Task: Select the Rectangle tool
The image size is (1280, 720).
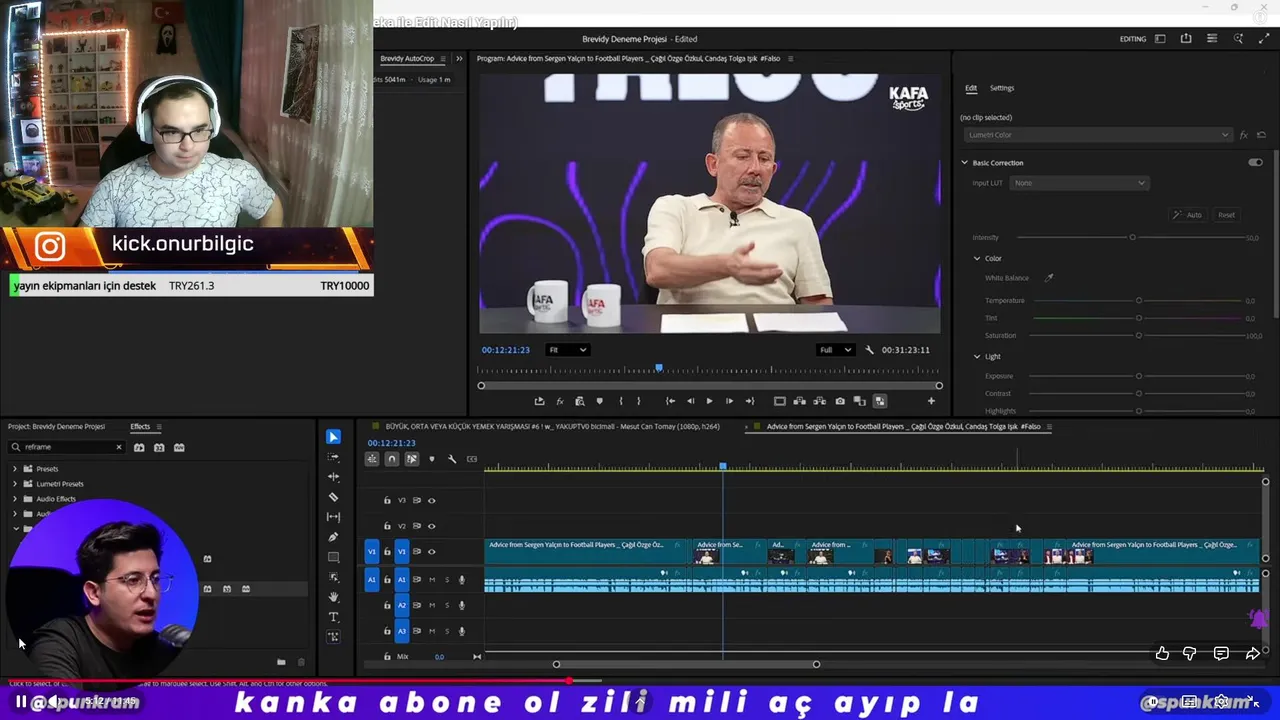Action: [333, 557]
